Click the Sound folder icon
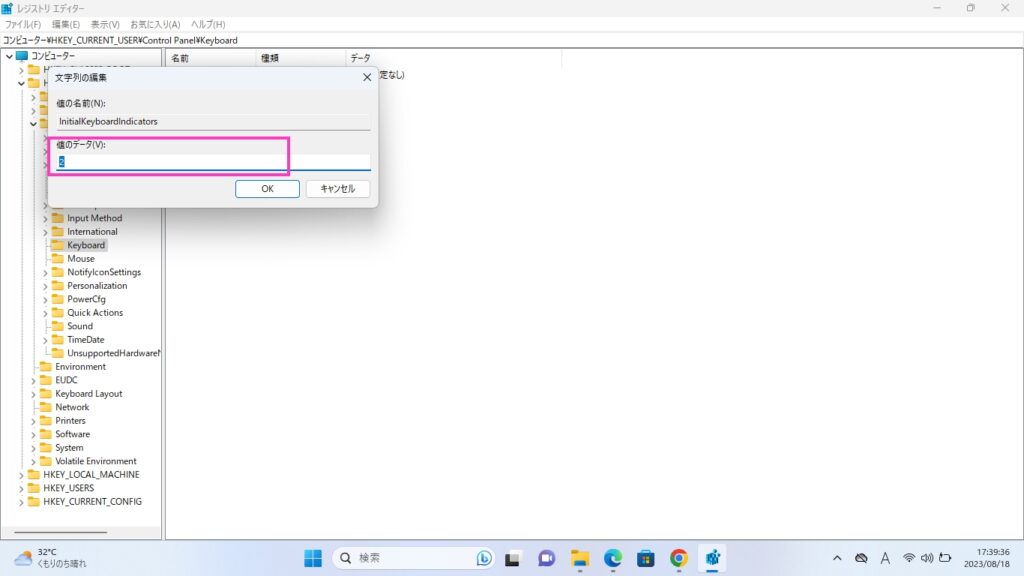Image resolution: width=1024 pixels, height=576 pixels. (58, 326)
